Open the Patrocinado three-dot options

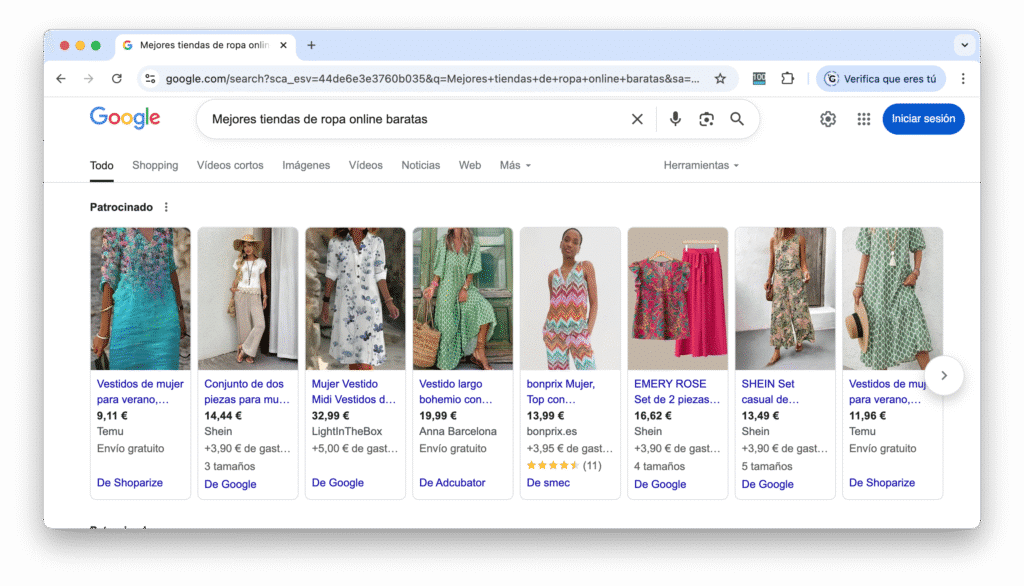click(x=167, y=207)
